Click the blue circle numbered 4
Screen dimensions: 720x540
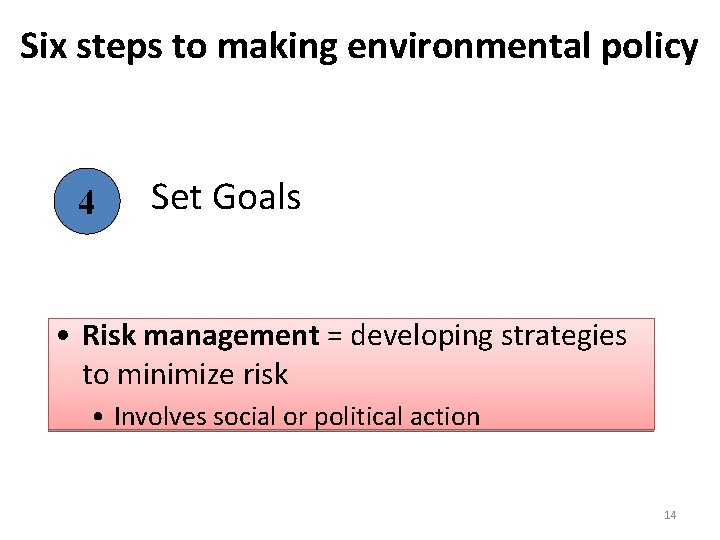coord(87,201)
